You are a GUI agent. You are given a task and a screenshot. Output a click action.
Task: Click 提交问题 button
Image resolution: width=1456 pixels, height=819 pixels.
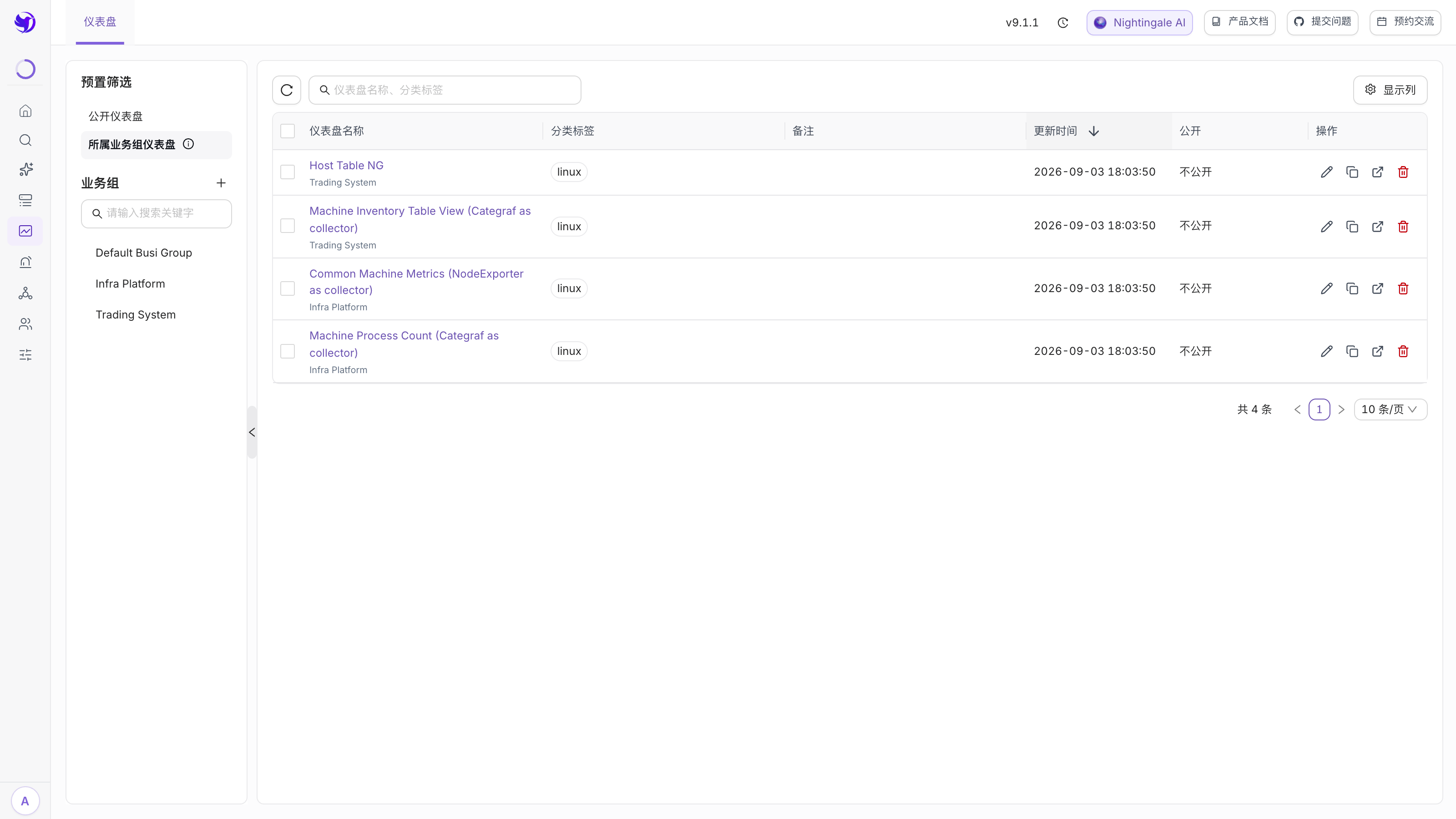1323,22
